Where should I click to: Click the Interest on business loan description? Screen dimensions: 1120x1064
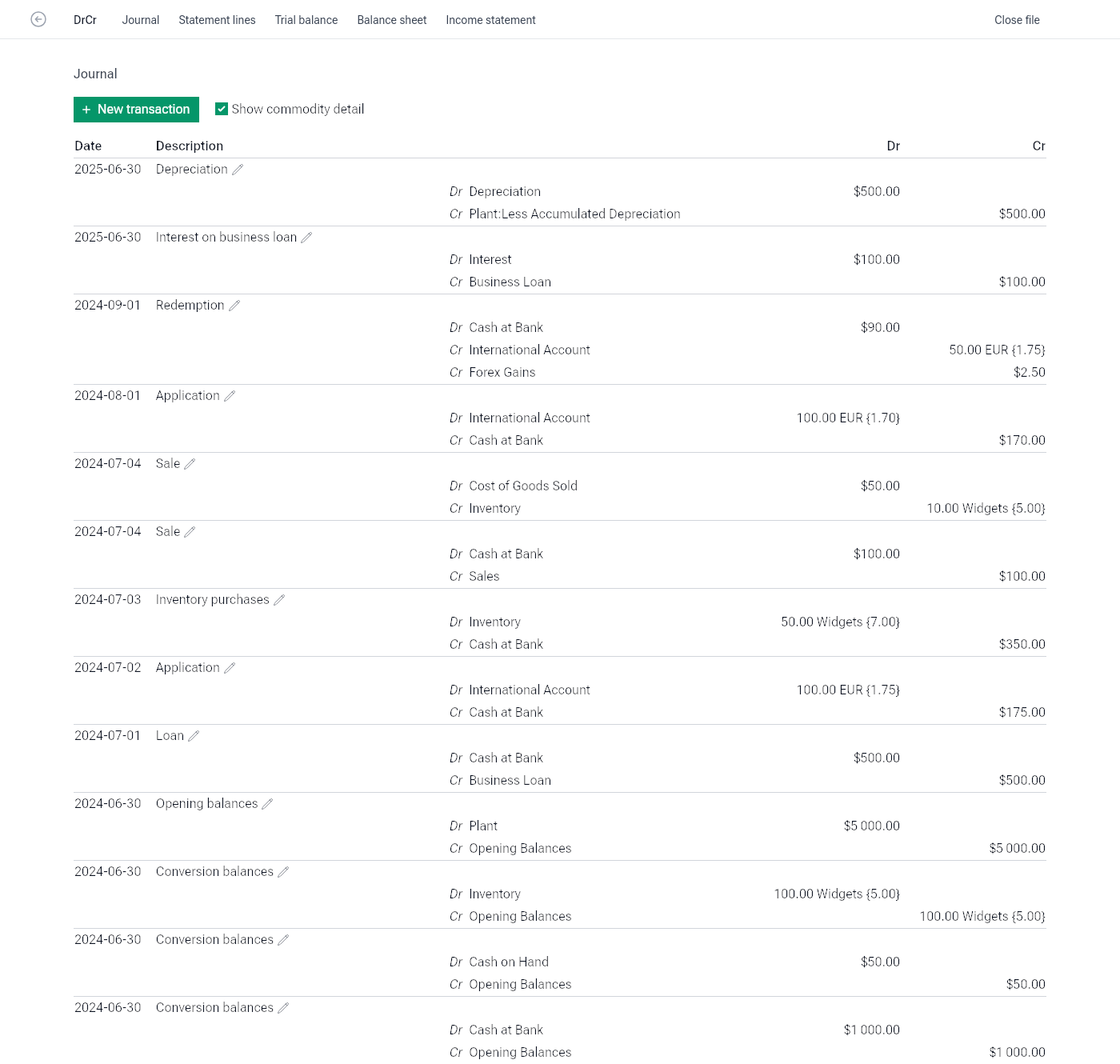226,238
